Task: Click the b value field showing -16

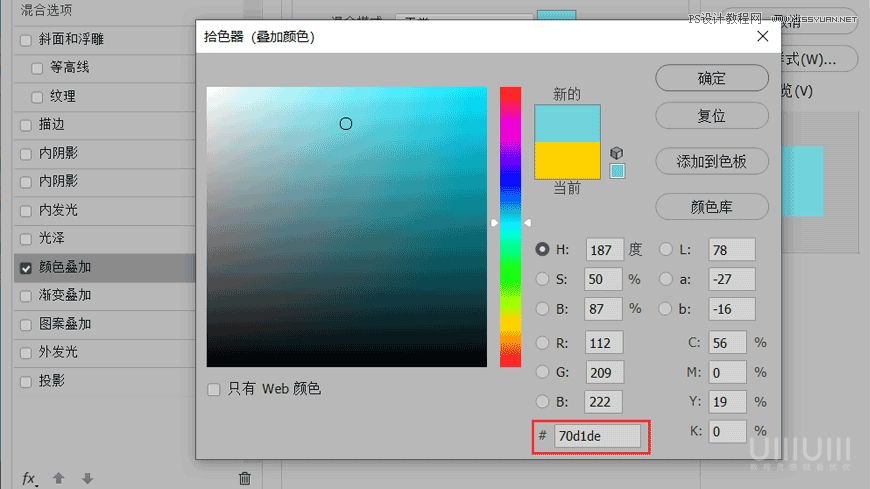Action: pyautogui.click(x=732, y=309)
